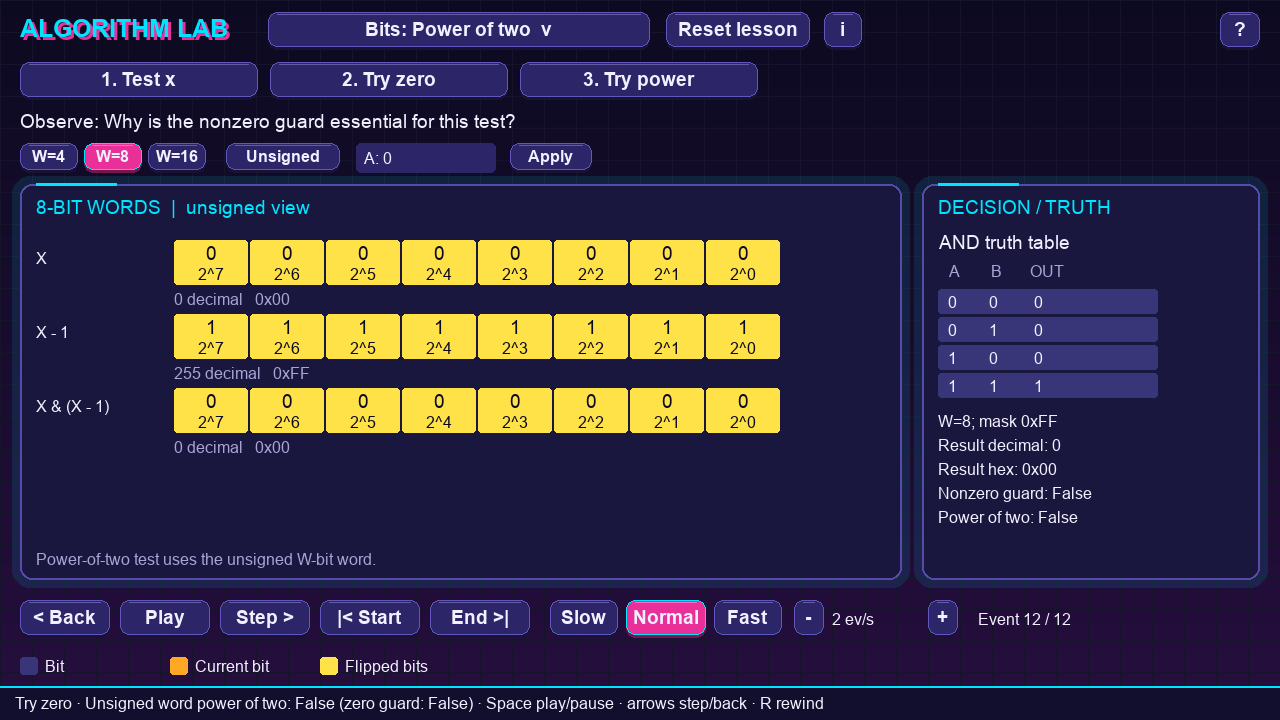Select the AND truth table row 1 0 0

(x=1048, y=358)
